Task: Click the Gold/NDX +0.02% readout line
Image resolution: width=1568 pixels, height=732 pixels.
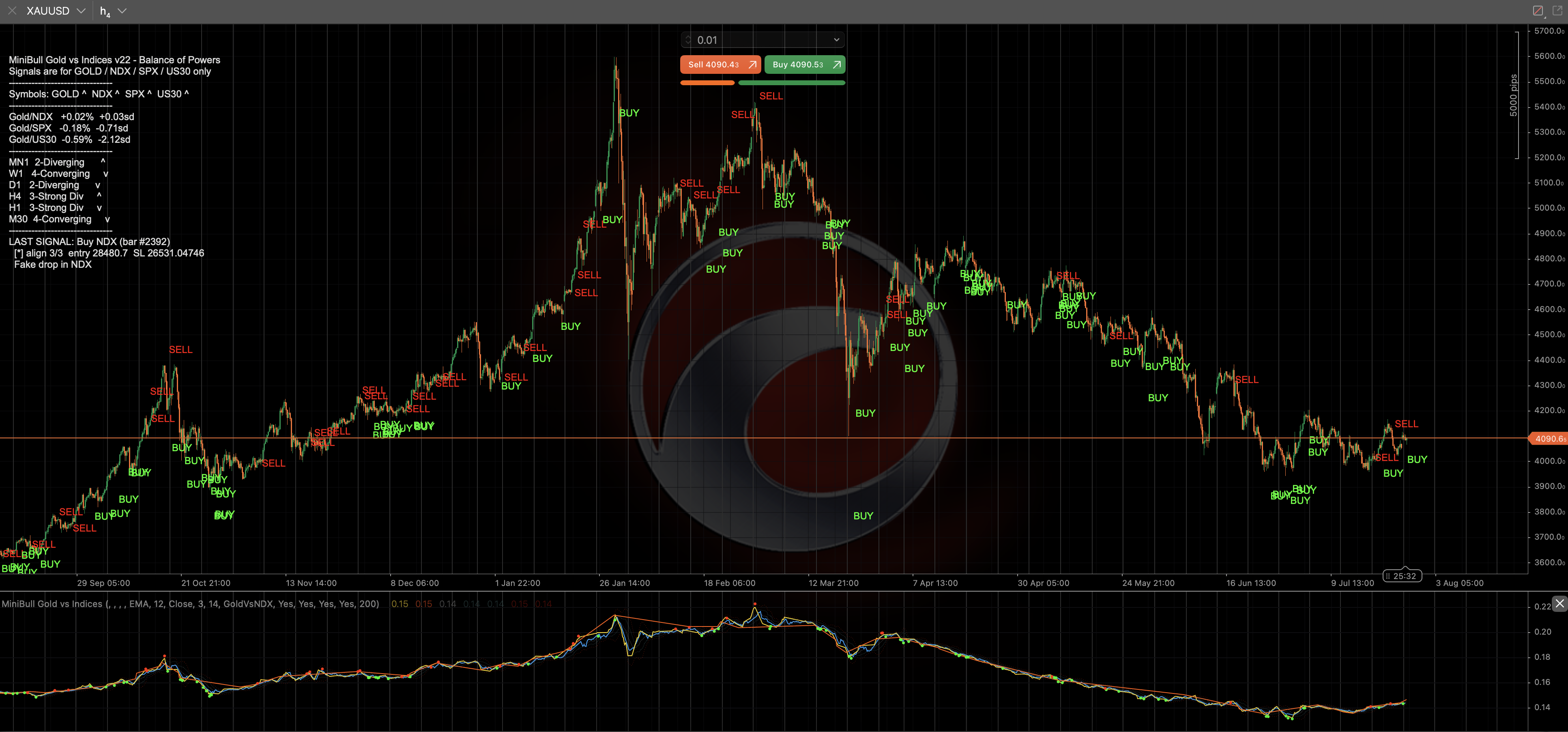Action: [71, 117]
